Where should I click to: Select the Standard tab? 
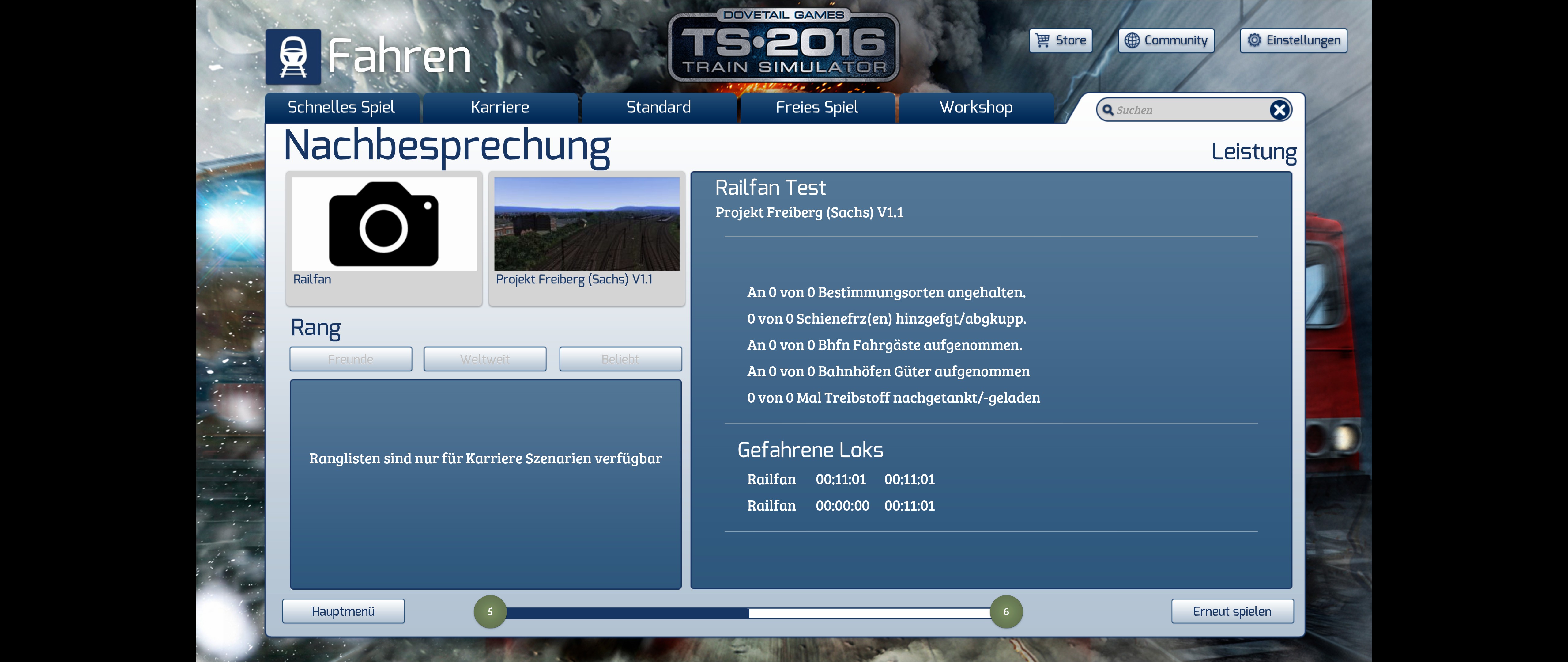(658, 108)
